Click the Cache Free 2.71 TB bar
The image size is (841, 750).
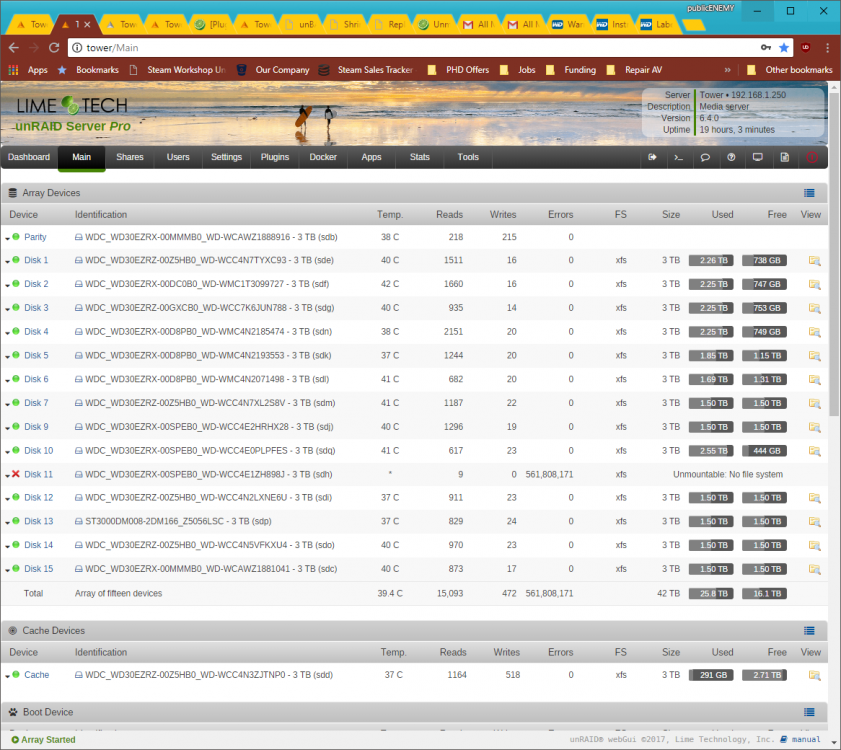tap(764, 675)
